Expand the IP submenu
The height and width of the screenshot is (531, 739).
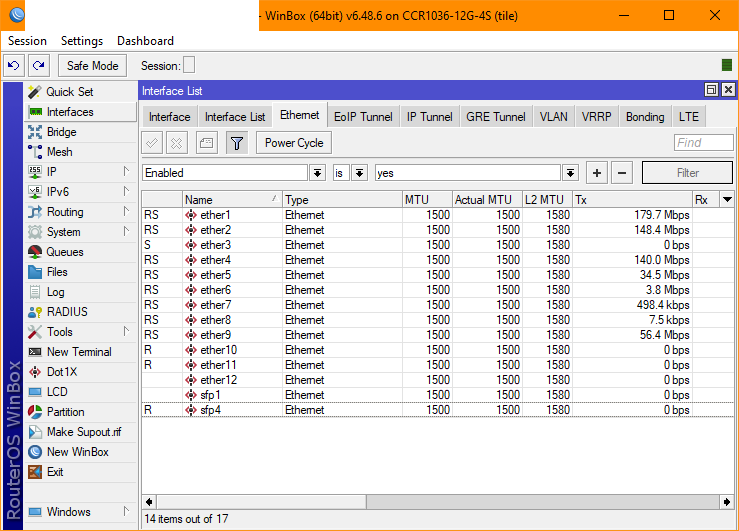[x=126, y=172]
